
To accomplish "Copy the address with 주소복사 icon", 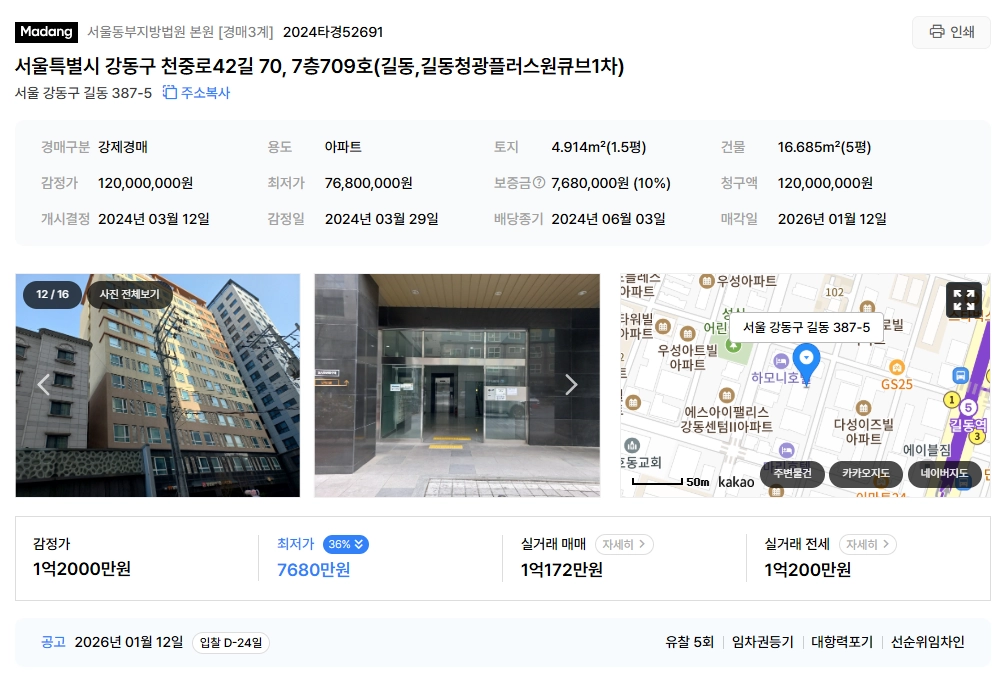I will [x=196, y=93].
